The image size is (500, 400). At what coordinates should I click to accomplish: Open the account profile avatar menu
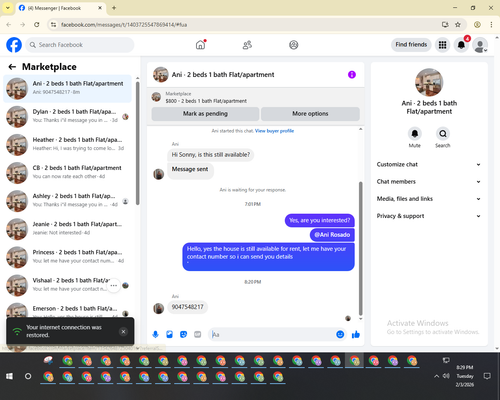click(x=480, y=45)
